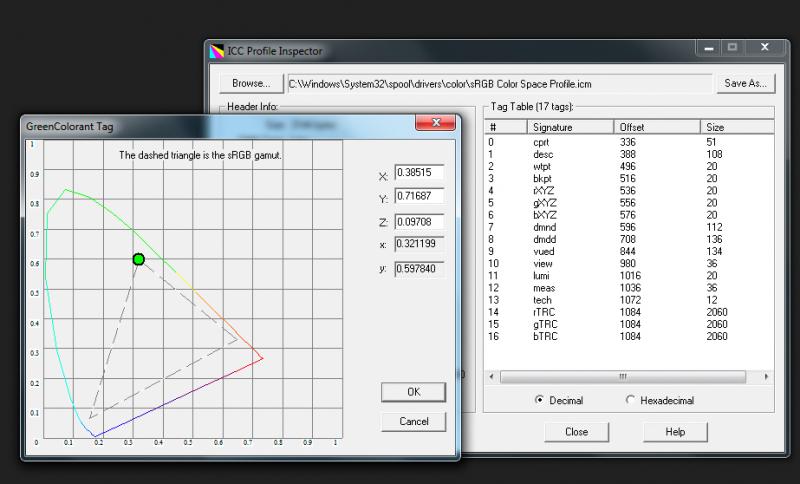
Task: Click the tag table scroll right arrow
Action: (x=766, y=377)
